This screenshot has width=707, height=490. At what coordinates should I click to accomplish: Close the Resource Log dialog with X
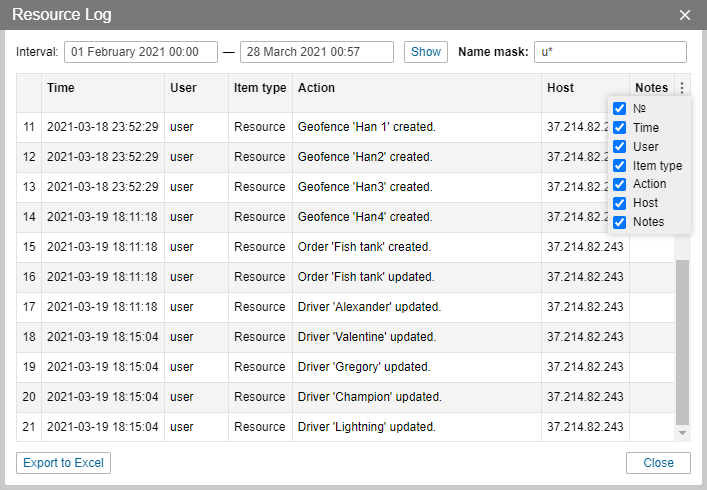tap(685, 15)
